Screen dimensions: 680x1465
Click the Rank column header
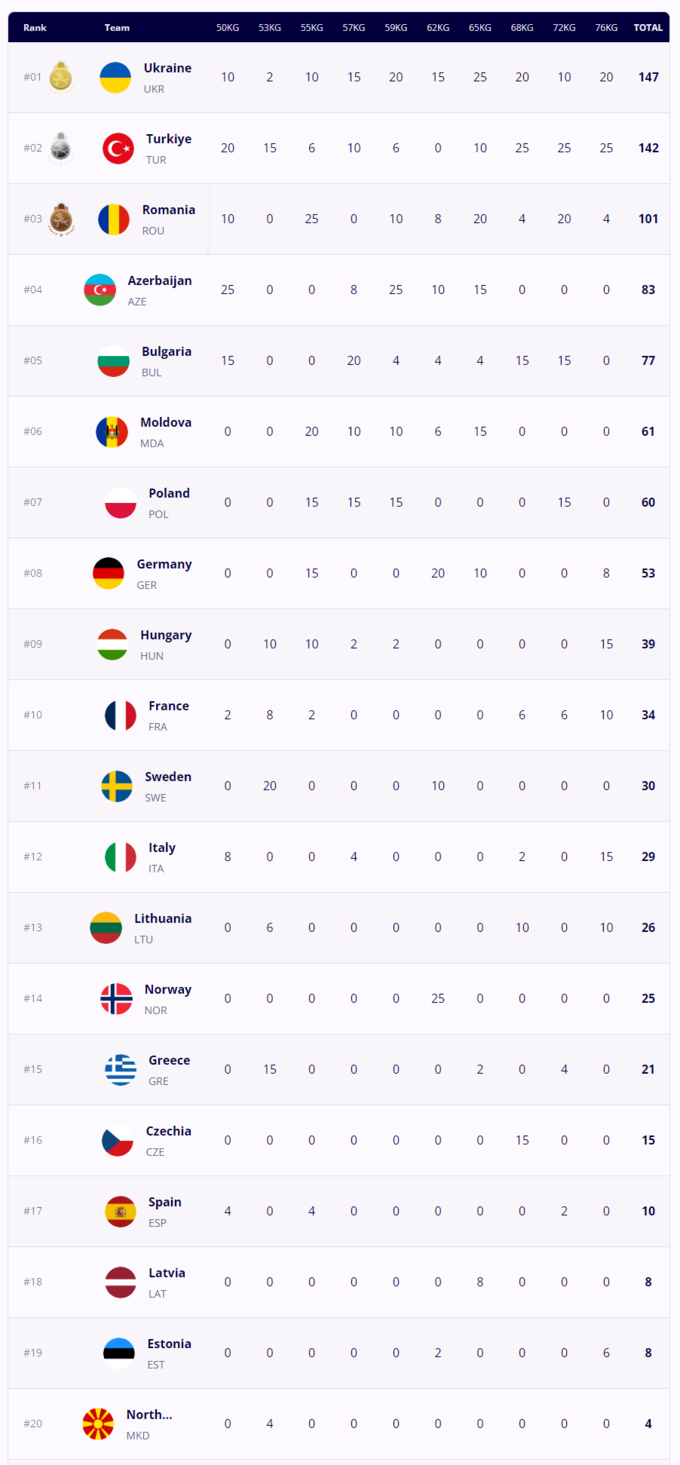point(35,28)
